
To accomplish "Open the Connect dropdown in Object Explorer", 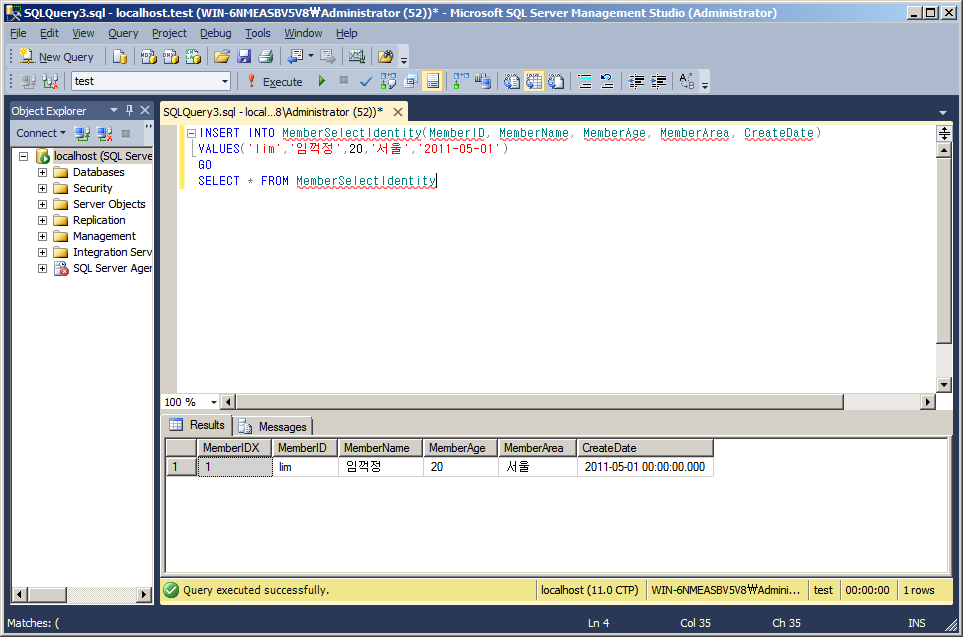I will coord(41,133).
